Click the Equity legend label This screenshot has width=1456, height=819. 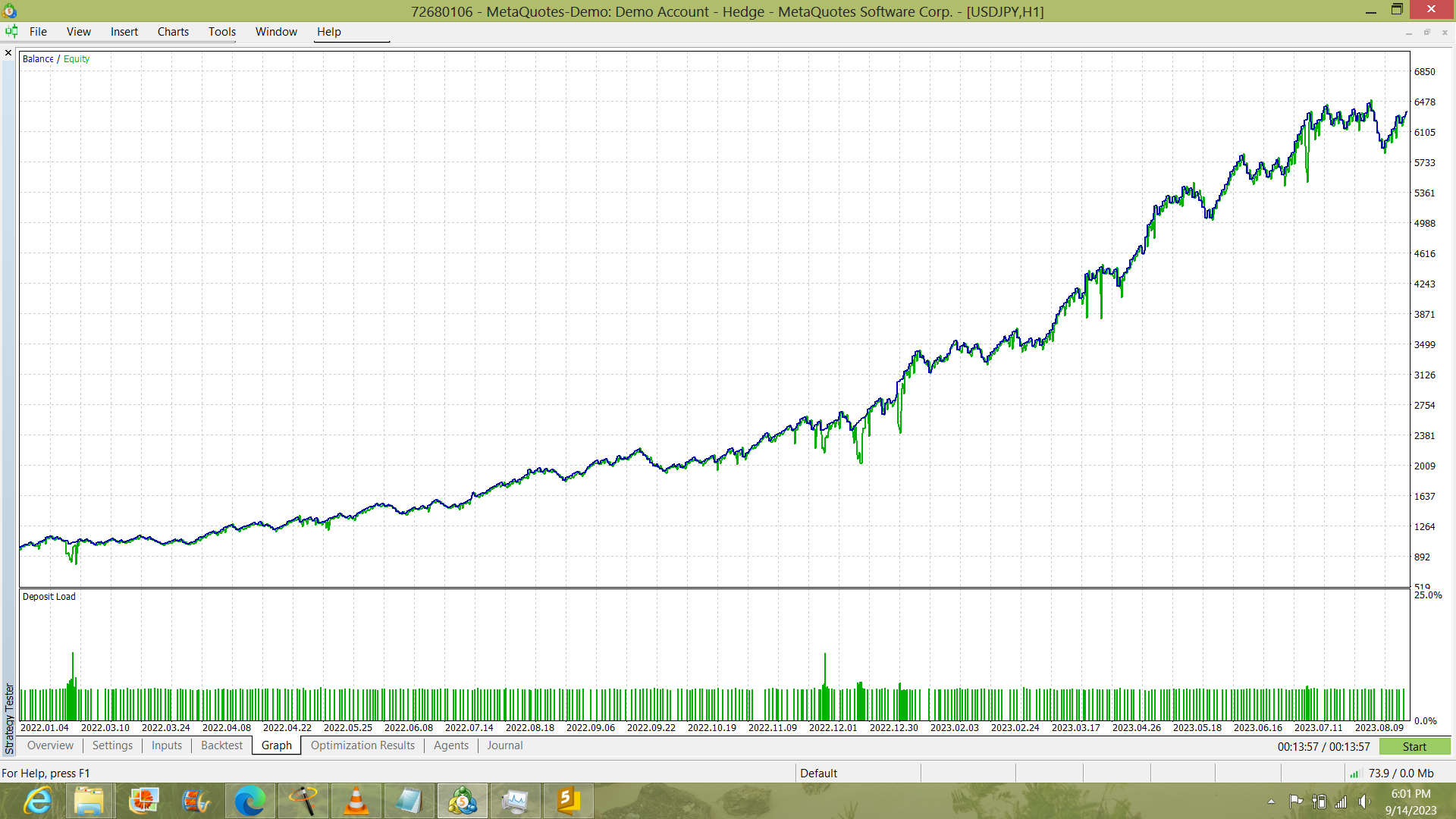[77, 59]
